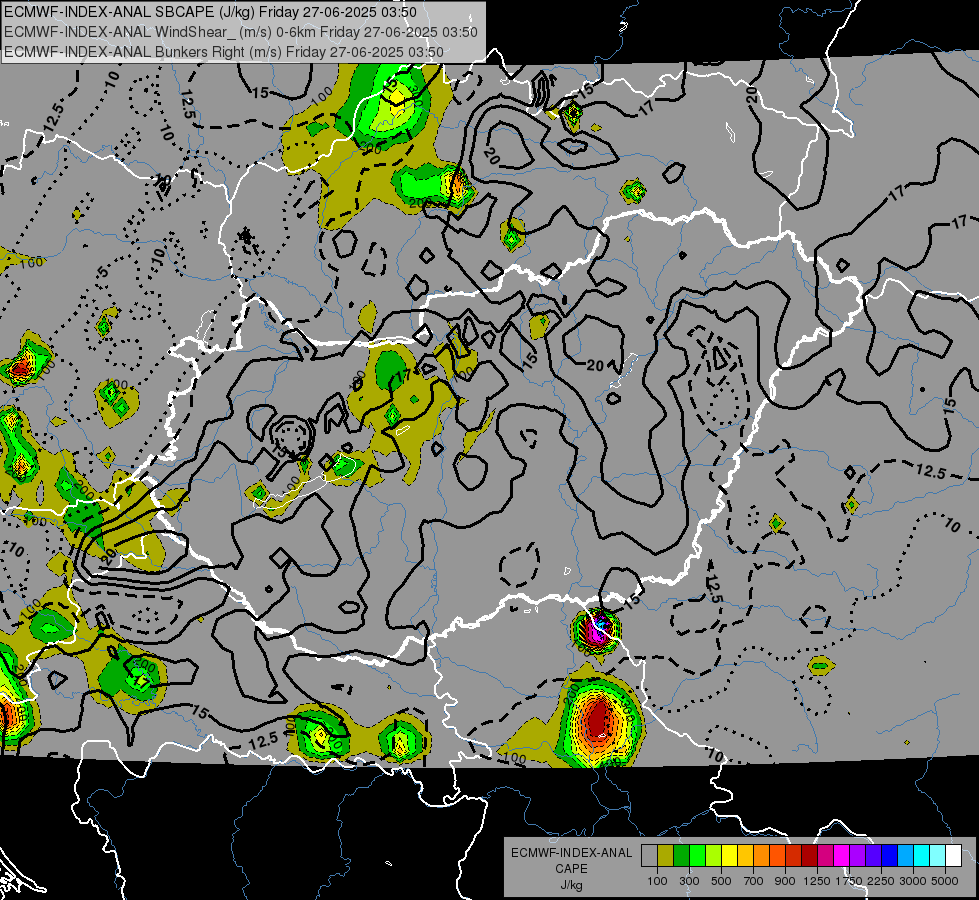Click the legend value 2250
This screenshot has width=979, height=900.
[880, 881]
